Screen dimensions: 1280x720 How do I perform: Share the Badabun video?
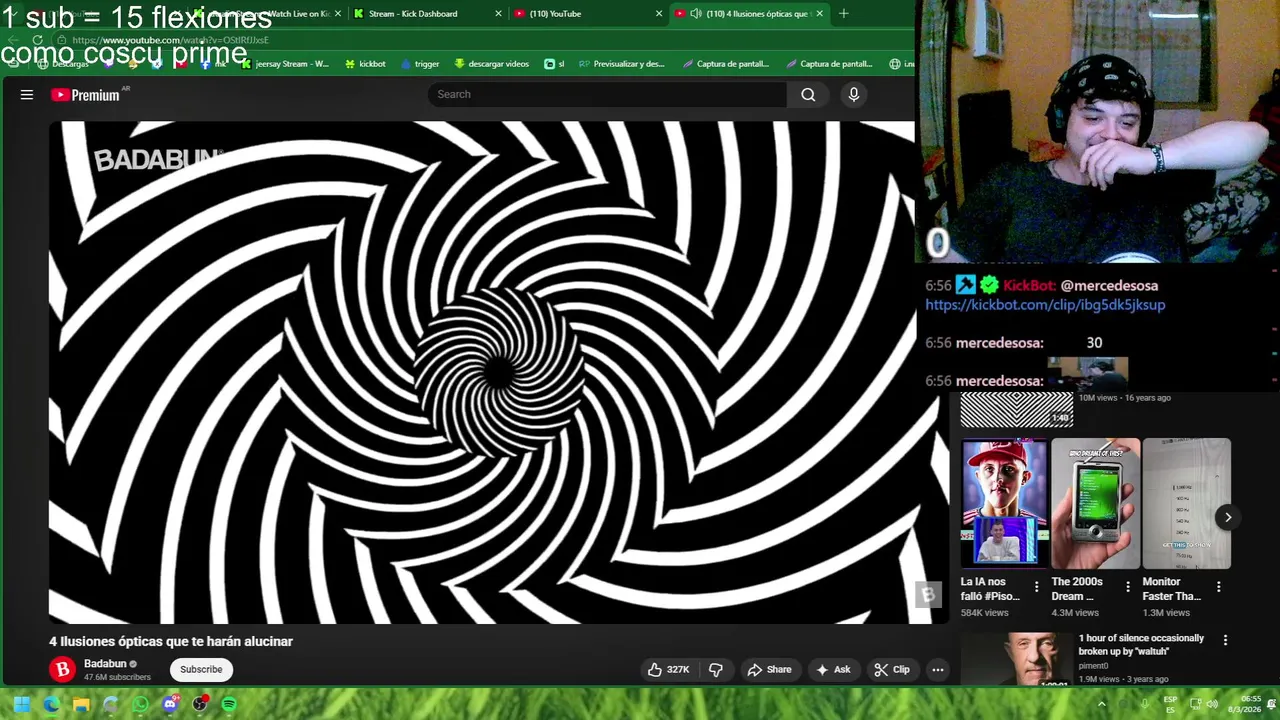pos(769,669)
